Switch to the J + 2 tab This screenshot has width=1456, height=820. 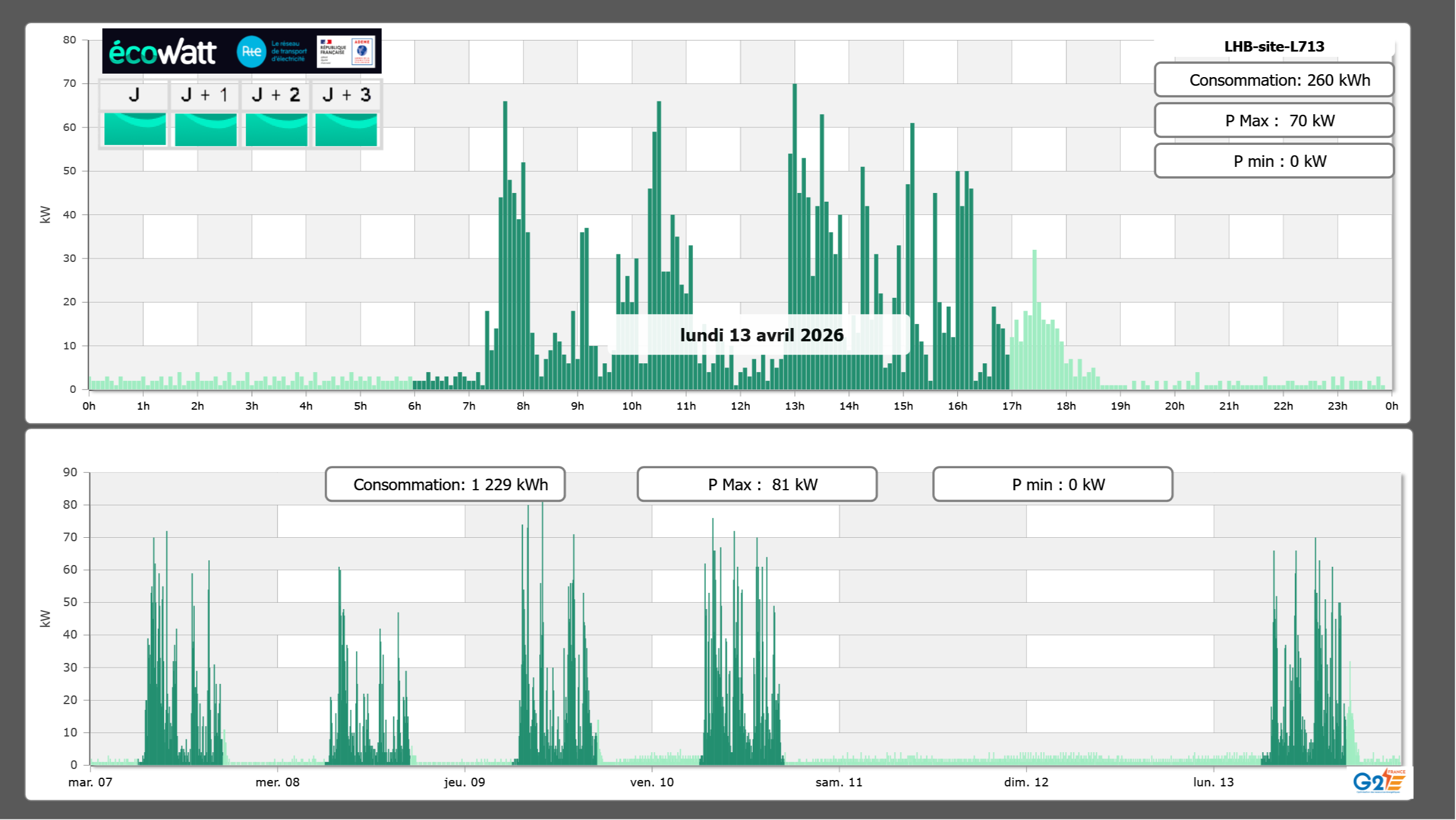coord(276,95)
